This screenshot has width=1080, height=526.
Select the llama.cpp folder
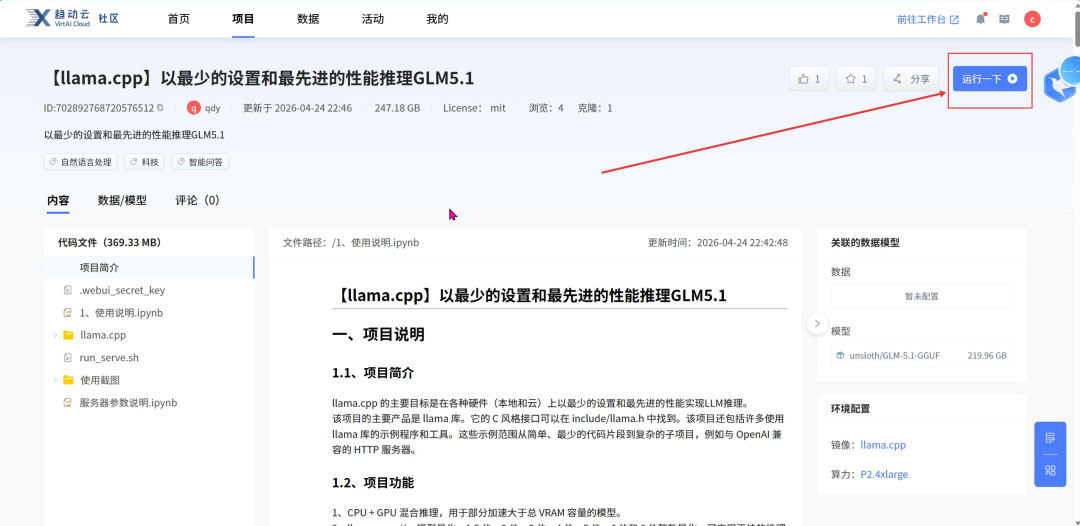(103, 335)
